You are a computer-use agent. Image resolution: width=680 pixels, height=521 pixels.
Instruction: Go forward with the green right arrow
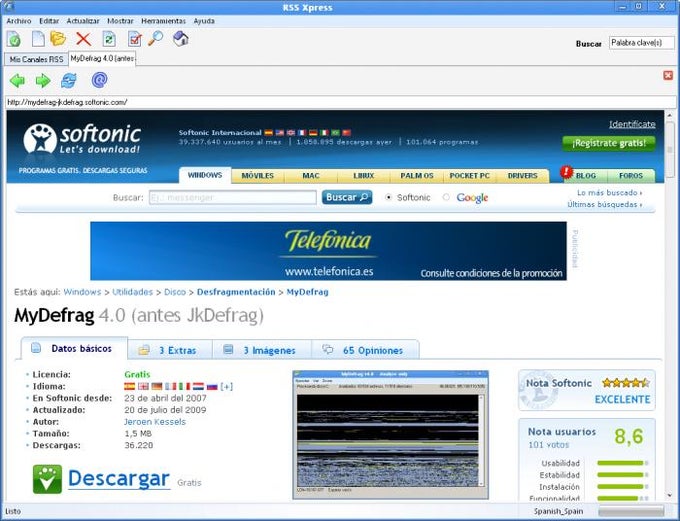point(43,80)
